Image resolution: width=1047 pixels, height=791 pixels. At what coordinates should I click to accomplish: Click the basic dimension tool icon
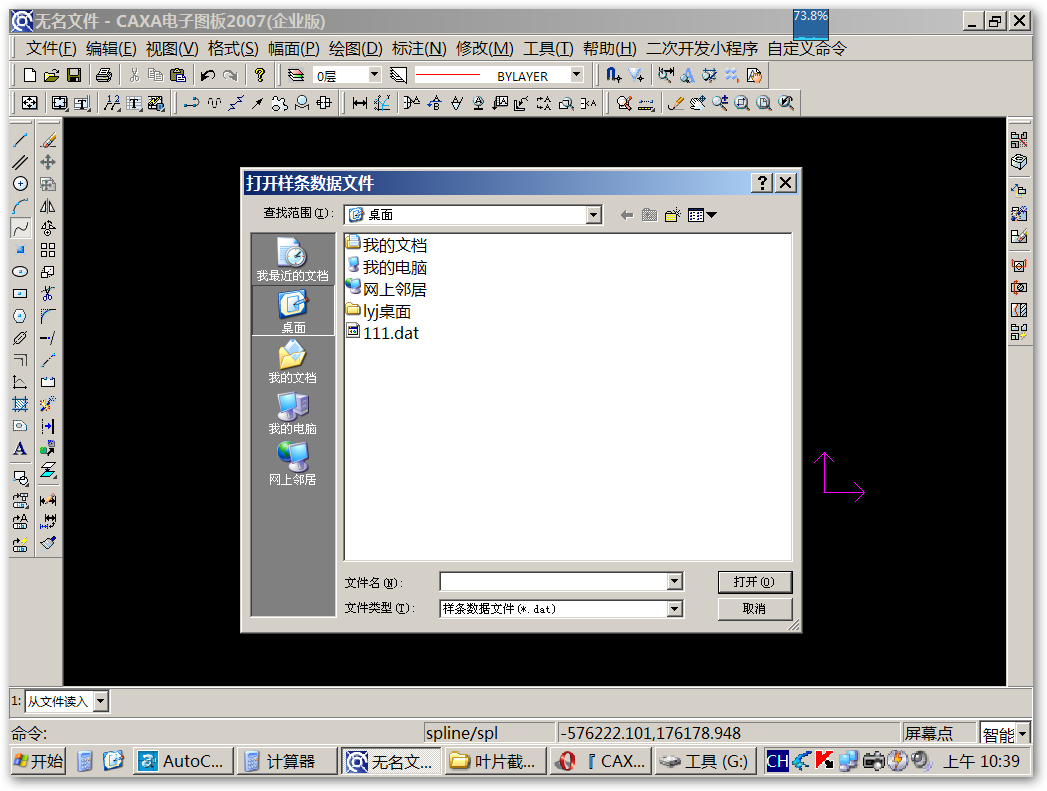[x=360, y=103]
